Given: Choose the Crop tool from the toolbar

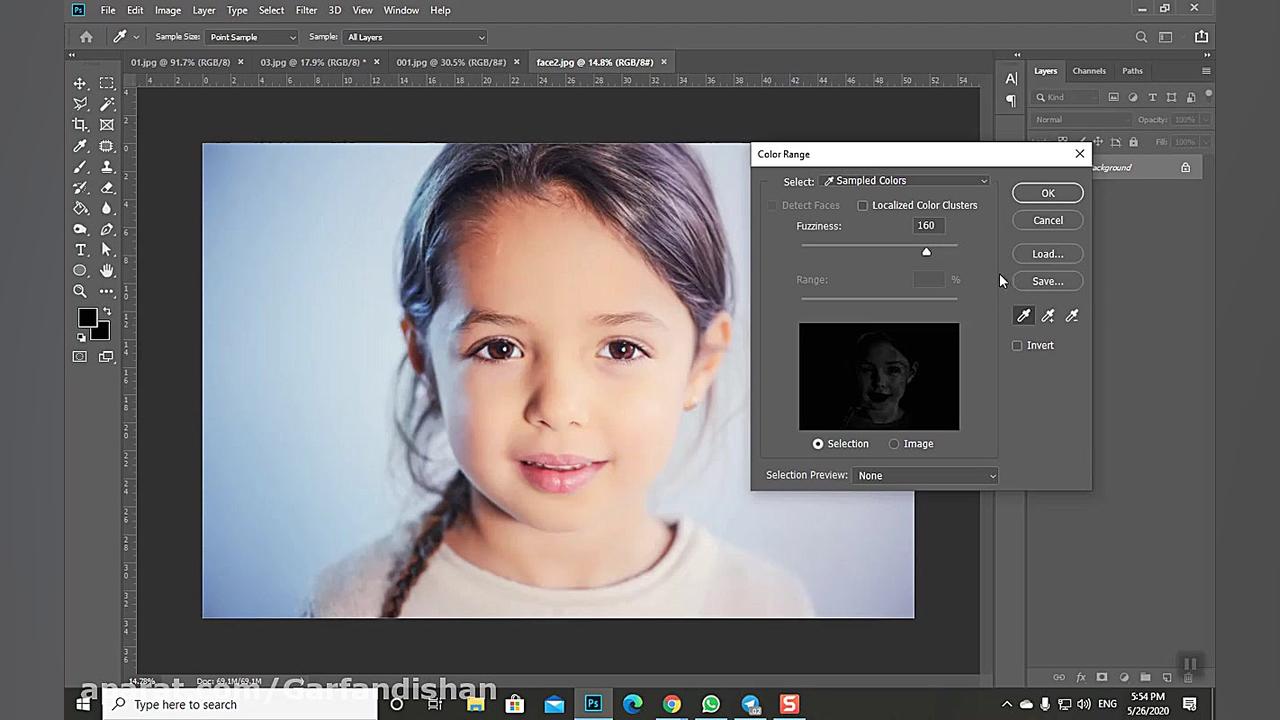Looking at the screenshot, I should (x=80, y=124).
